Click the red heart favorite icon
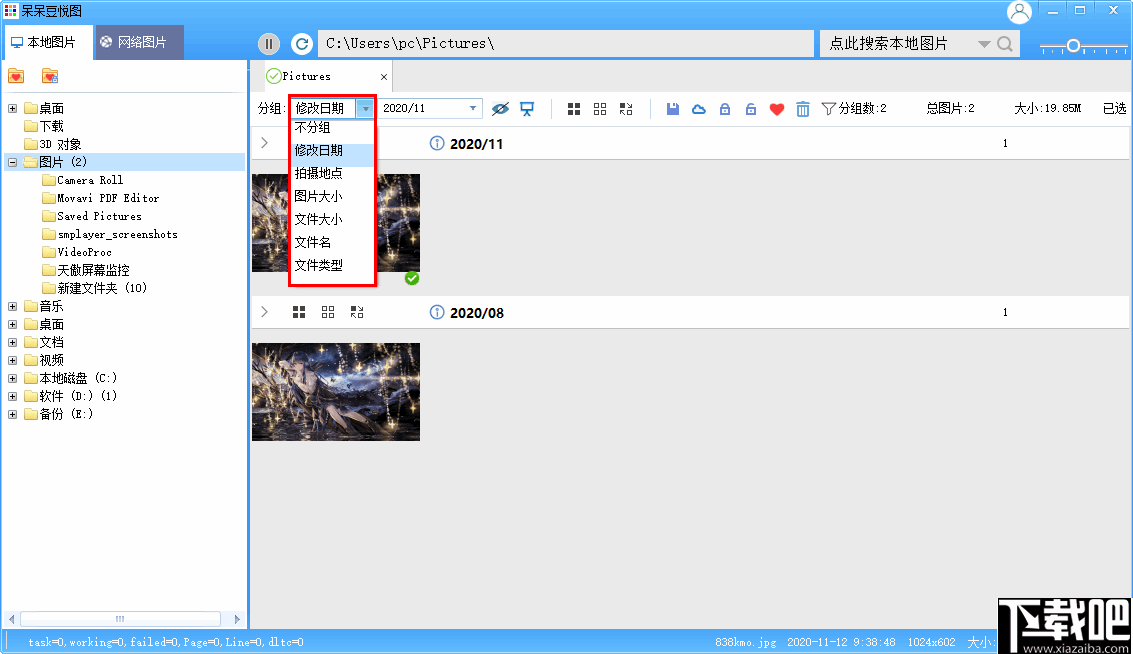1133x654 pixels. (777, 109)
